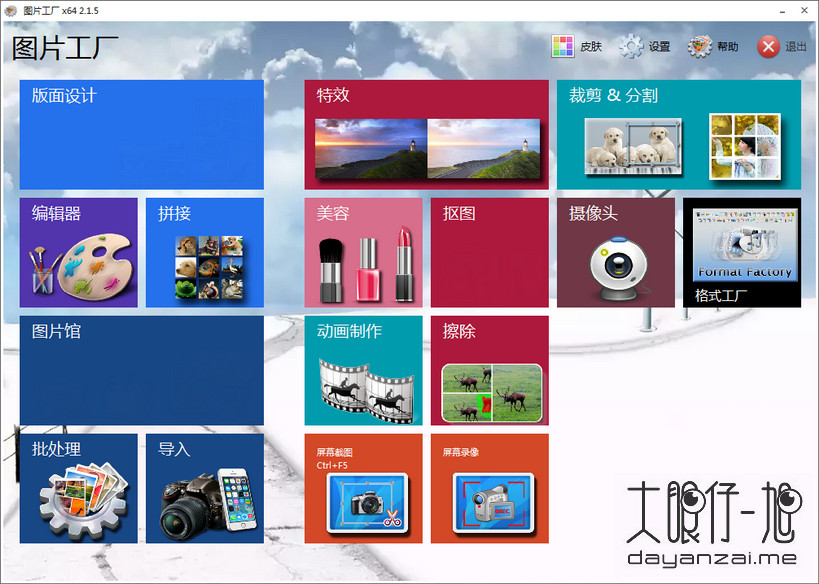
Task: Click the split grid photo icon
Action: click(x=745, y=146)
